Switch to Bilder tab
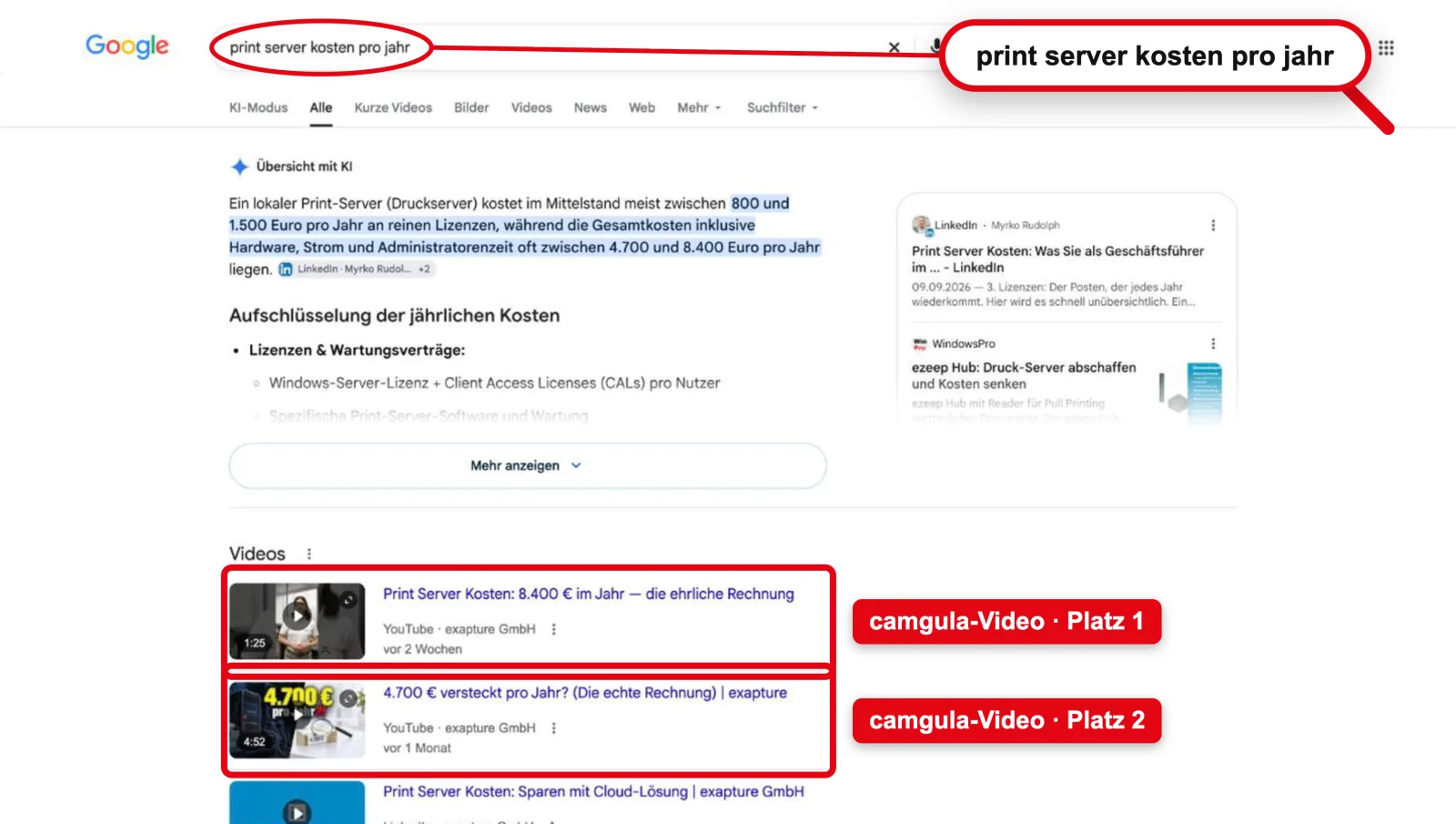This screenshot has height=824, width=1456. (471, 107)
